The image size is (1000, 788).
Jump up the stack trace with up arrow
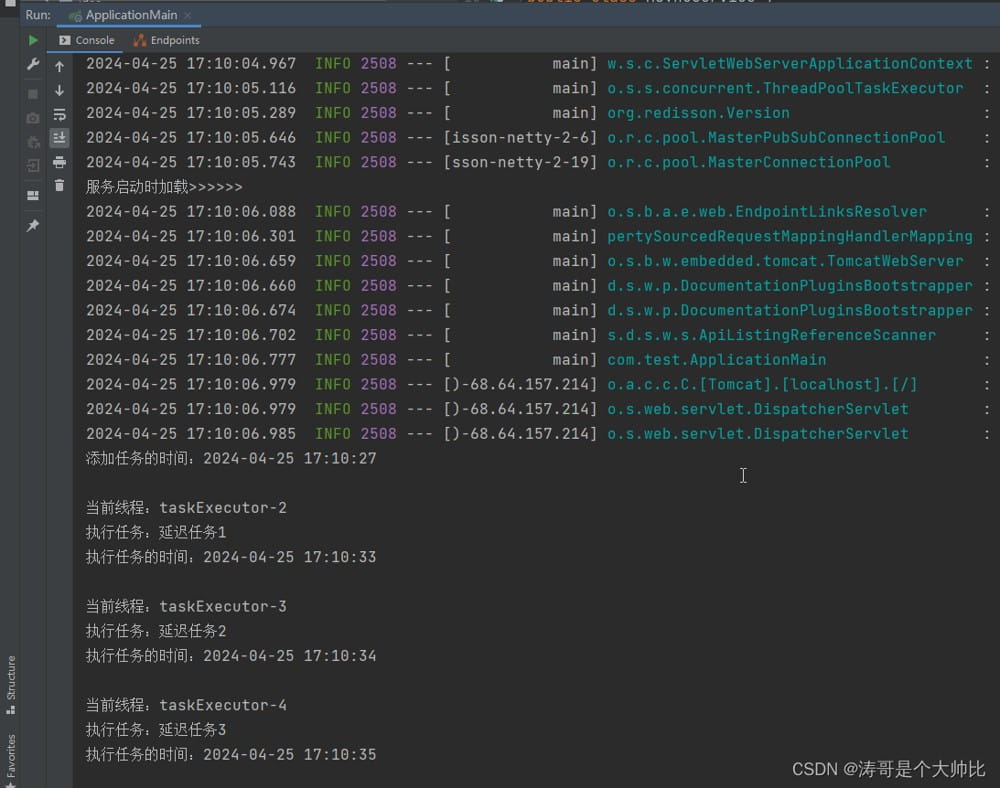pyautogui.click(x=59, y=66)
